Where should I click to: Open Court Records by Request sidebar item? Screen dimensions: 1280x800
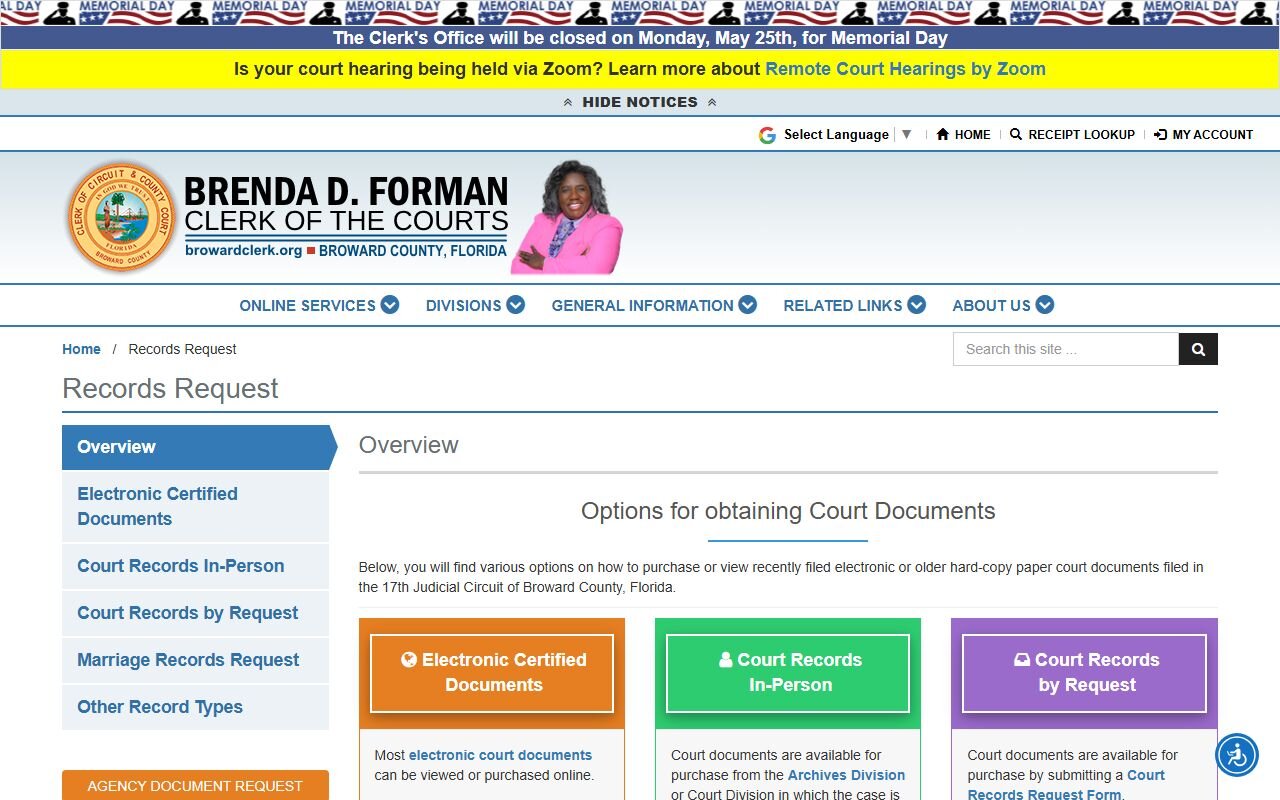click(x=196, y=613)
